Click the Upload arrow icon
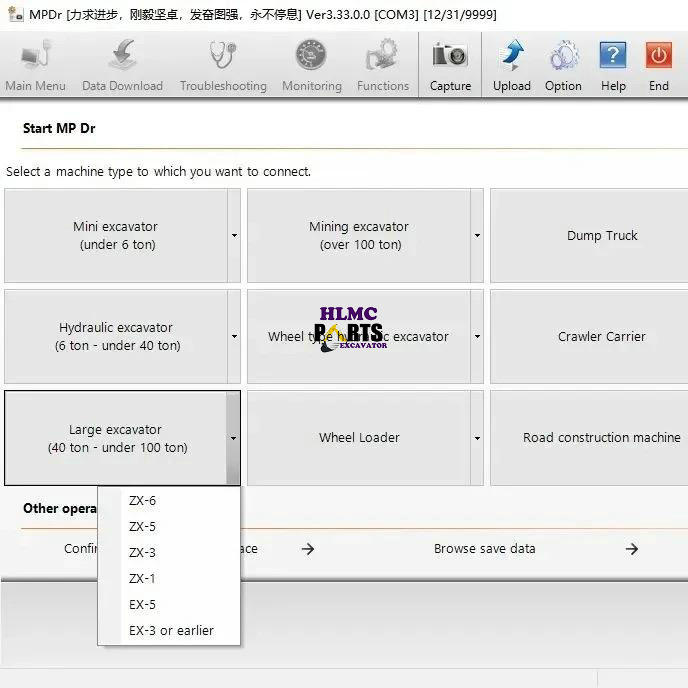The width and height of the screenshot is (688, 688). point(511,55)
